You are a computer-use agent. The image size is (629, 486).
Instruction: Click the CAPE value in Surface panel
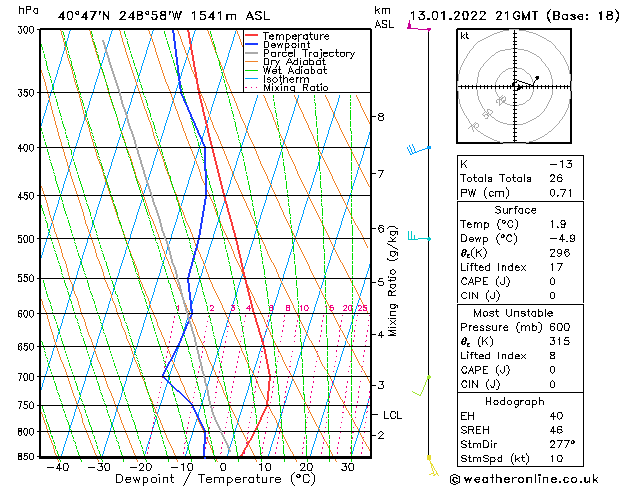pos(552,281)
